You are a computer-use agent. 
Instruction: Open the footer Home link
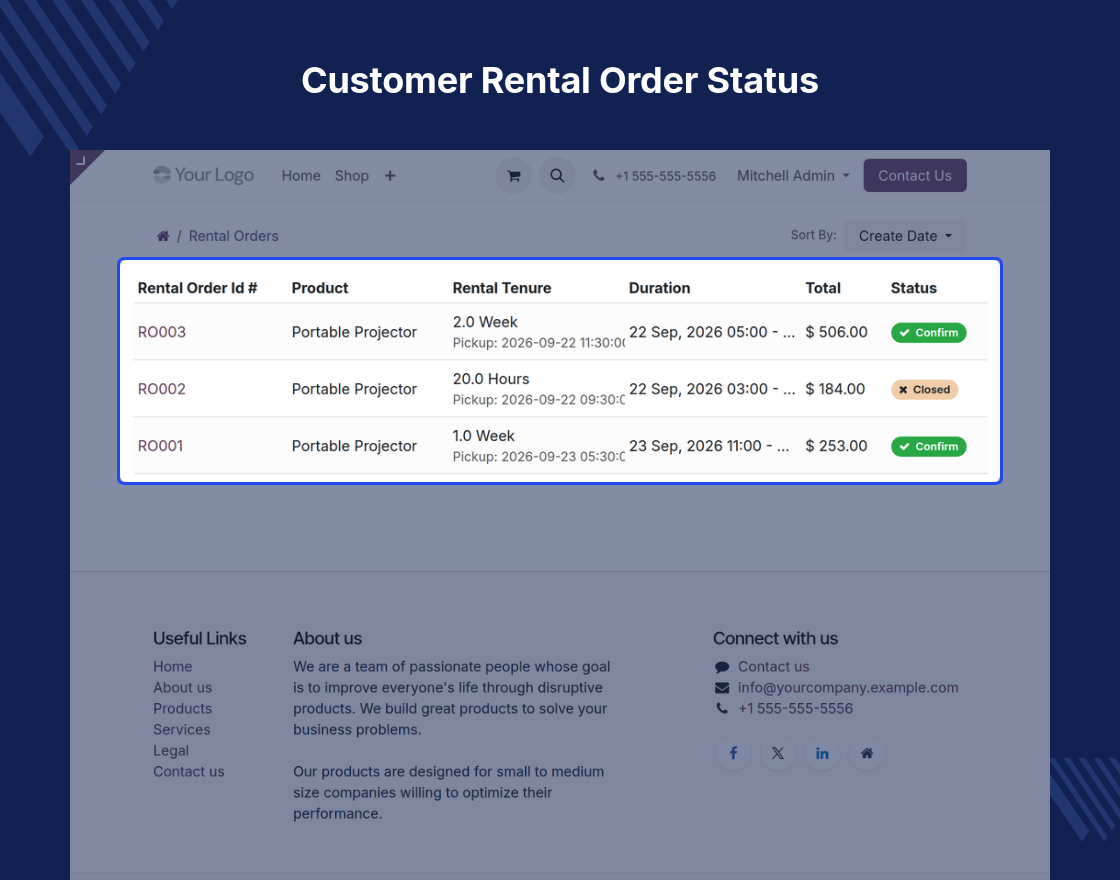pyautogui.click(x=172, y=666)
